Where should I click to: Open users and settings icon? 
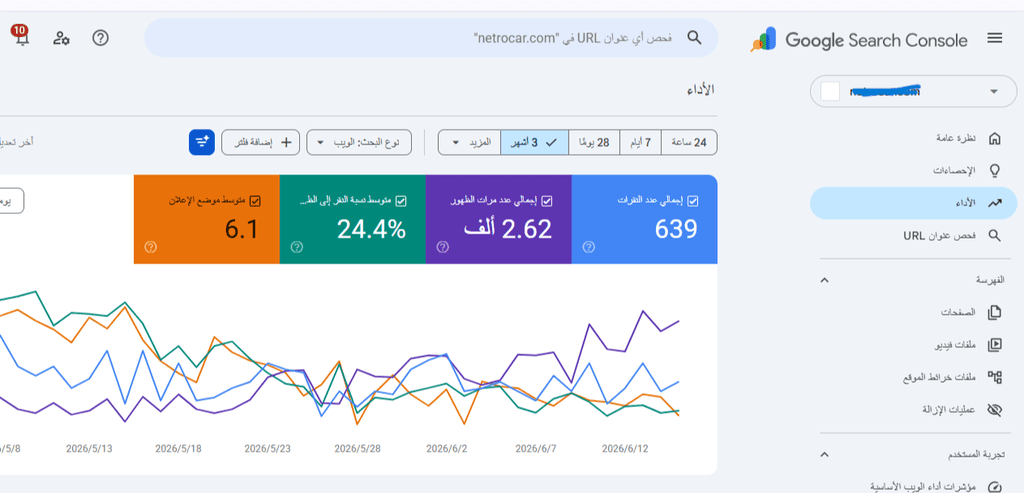61,38
